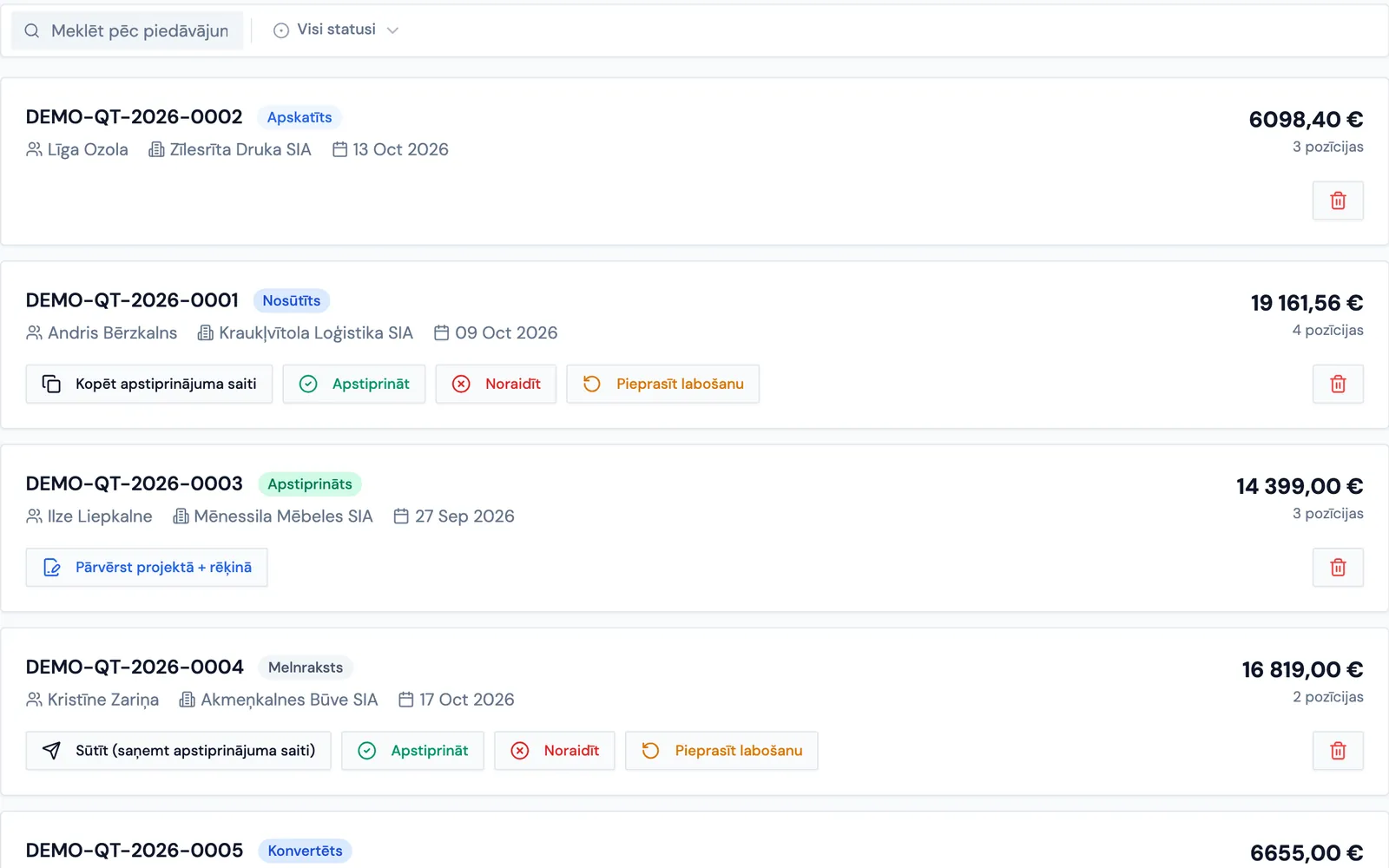The width and height of the screenshot is (1389, 868).
Task: Click the Apstiprināts status badge
Action: pos(310,483)
